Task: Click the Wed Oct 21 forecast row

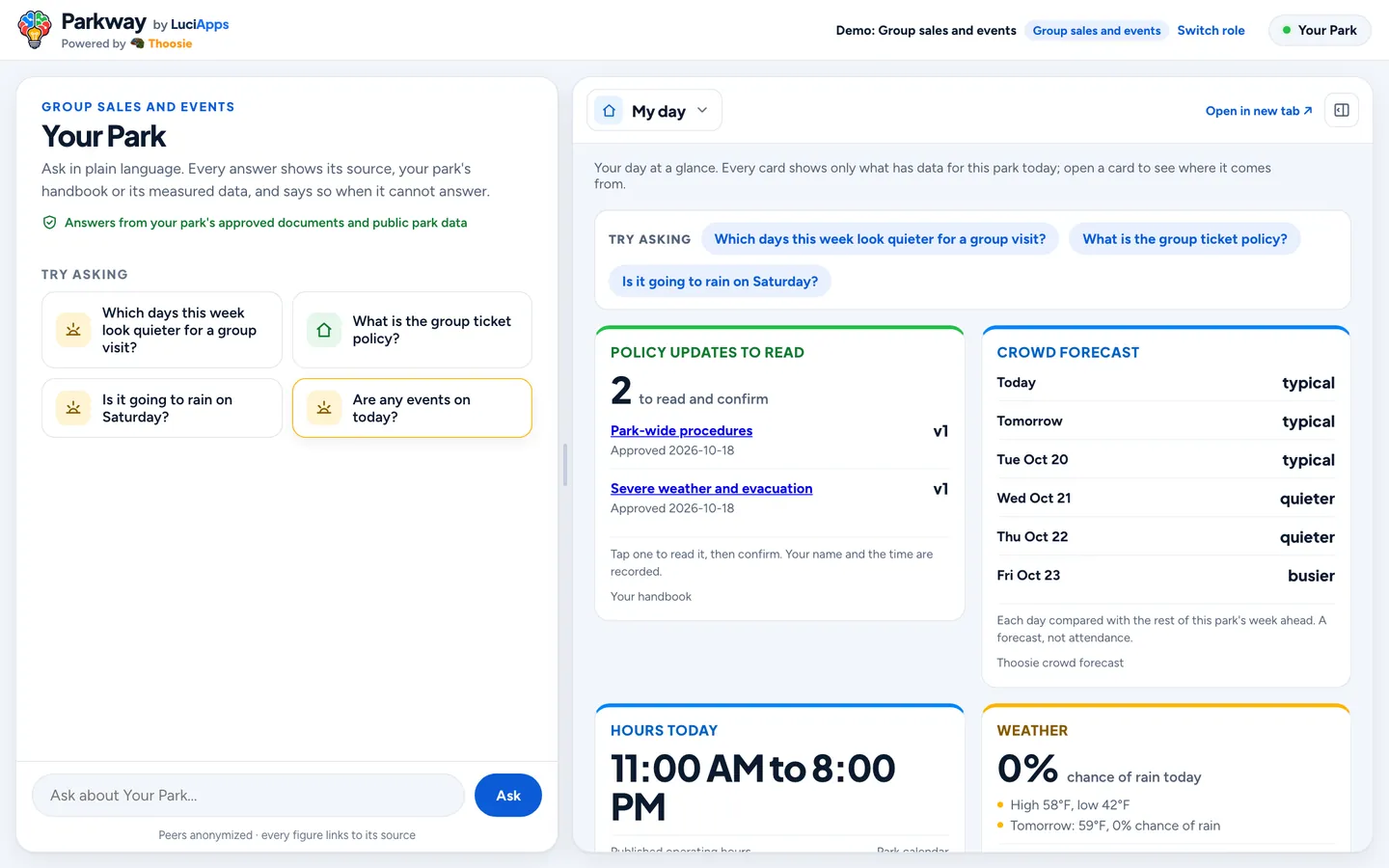Action: click(1165, 499)
